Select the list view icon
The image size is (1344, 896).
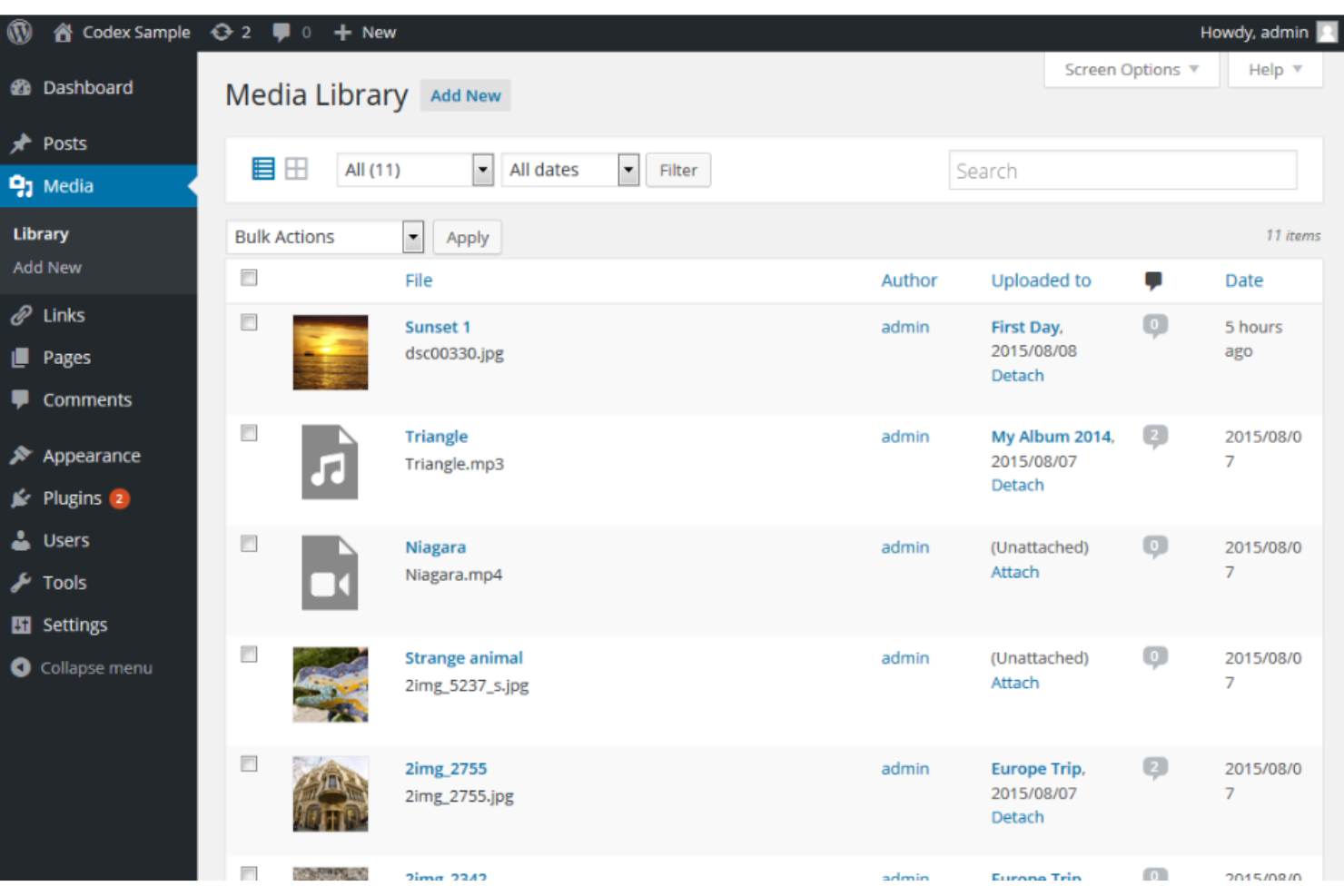[x=262, y=169]
